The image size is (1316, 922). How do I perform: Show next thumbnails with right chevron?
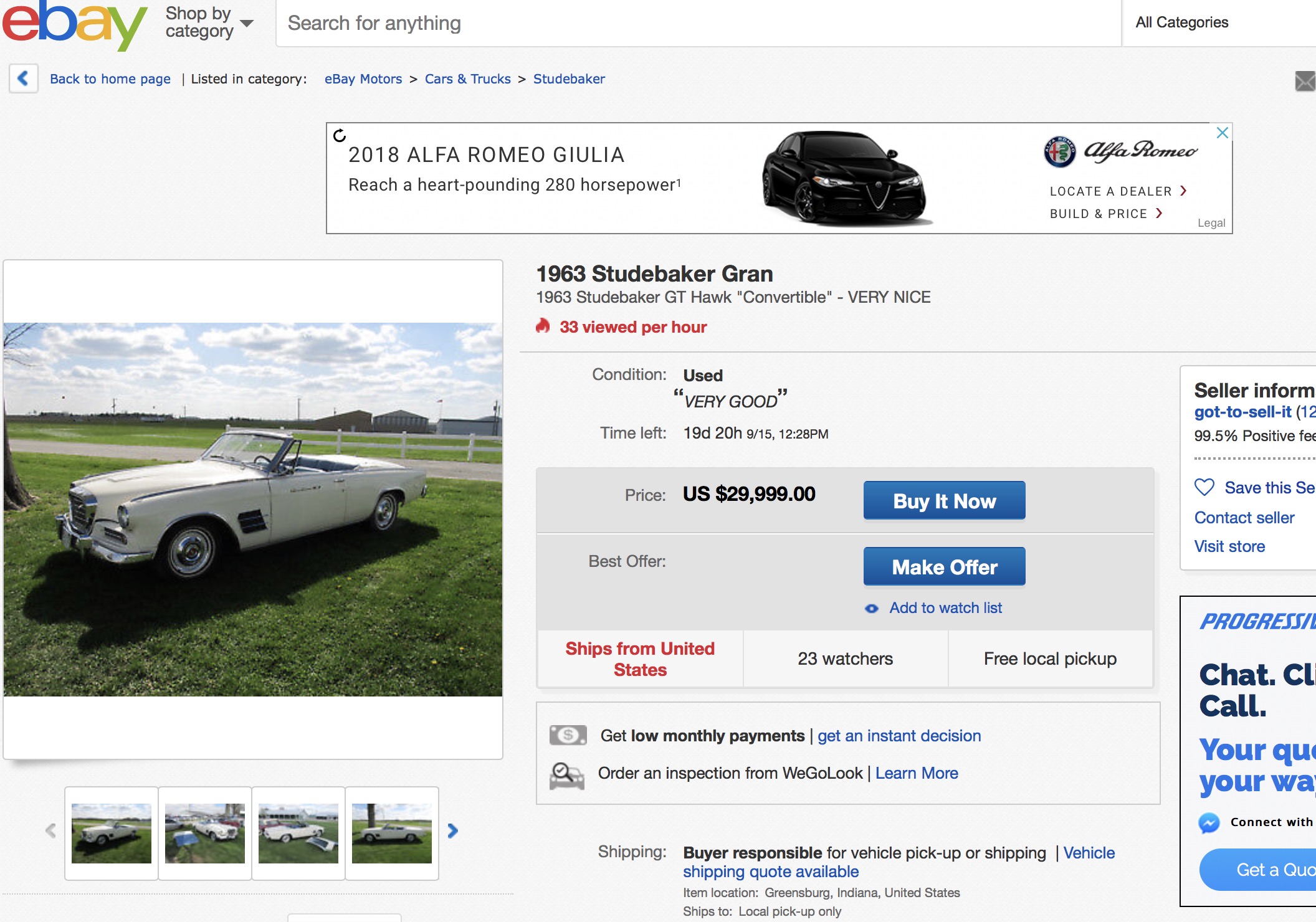coord(453,831)
